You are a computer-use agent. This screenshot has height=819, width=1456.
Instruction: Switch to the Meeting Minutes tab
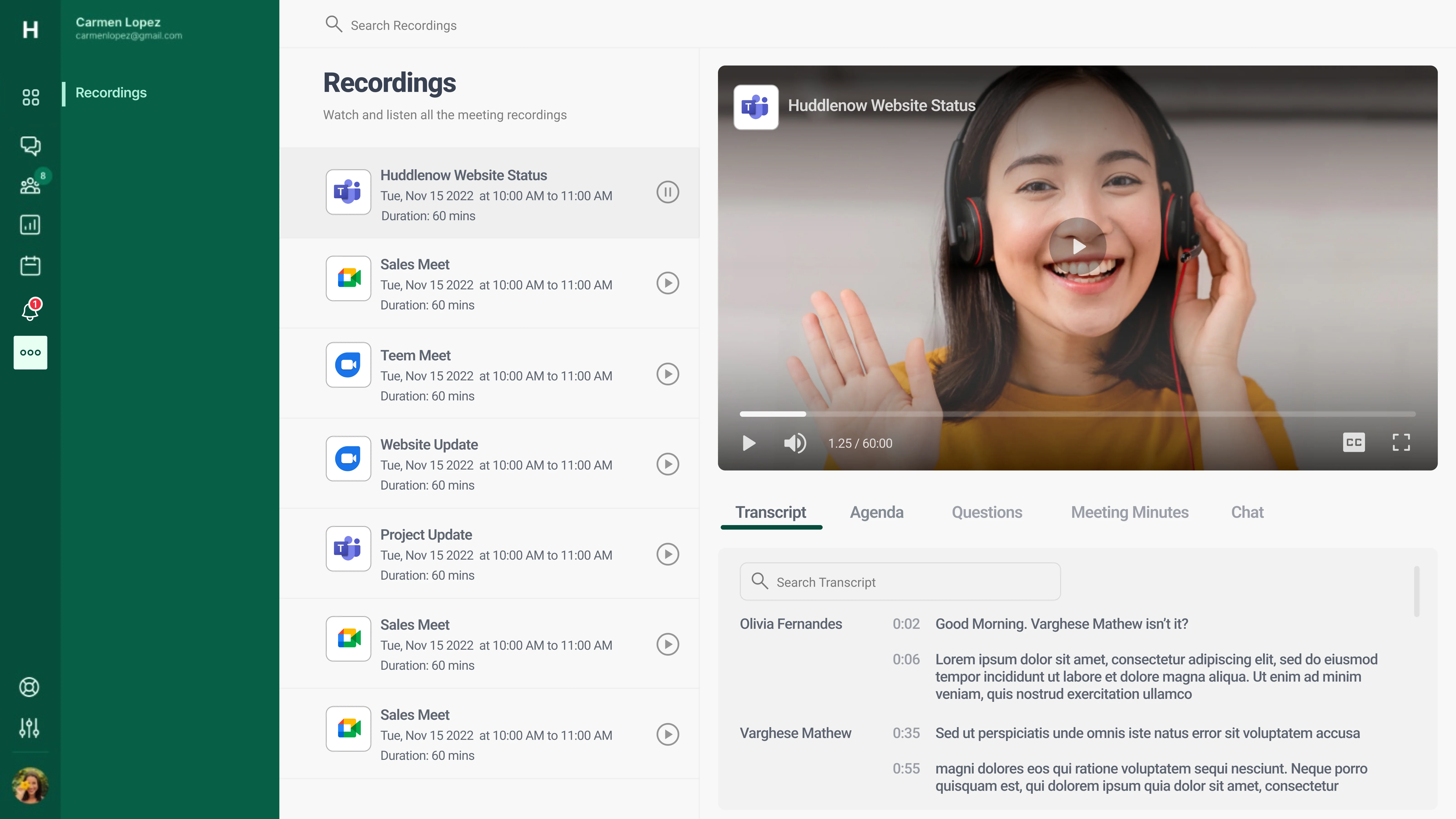tap(1129, 512)
